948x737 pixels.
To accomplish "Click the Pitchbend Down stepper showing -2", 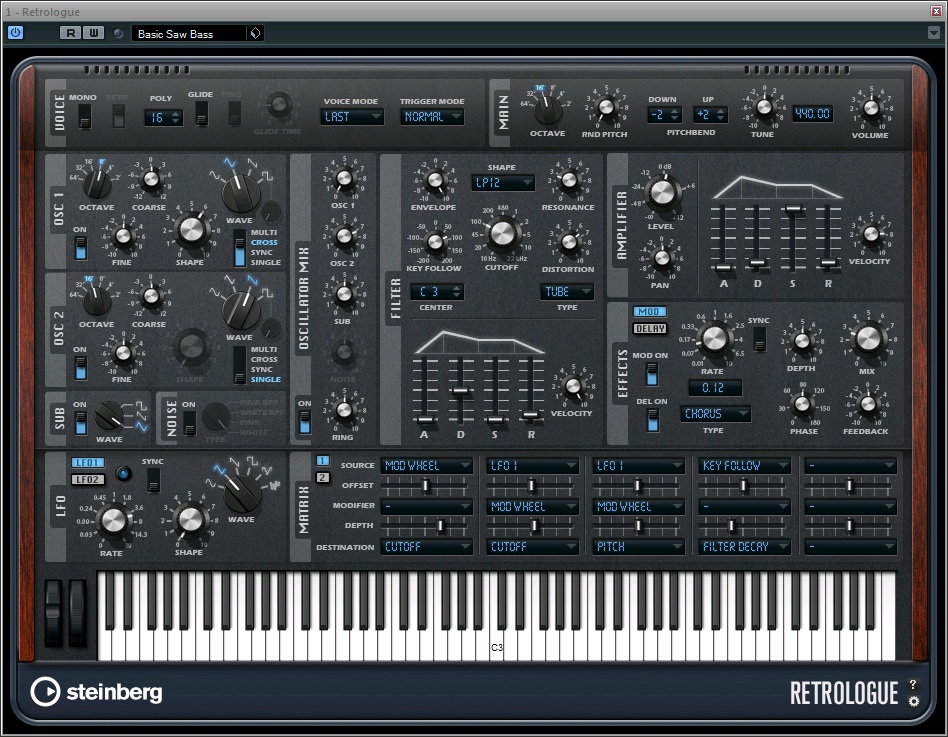I will click(x=664, y=114).
